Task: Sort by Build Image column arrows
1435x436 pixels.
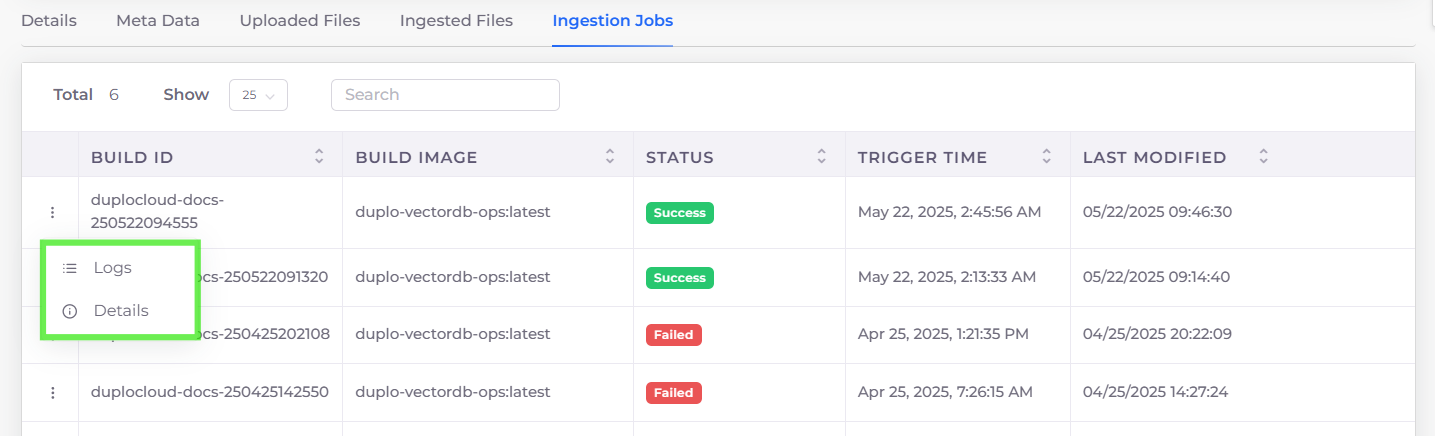Action: pyautogui.click(x=610, y=157)
